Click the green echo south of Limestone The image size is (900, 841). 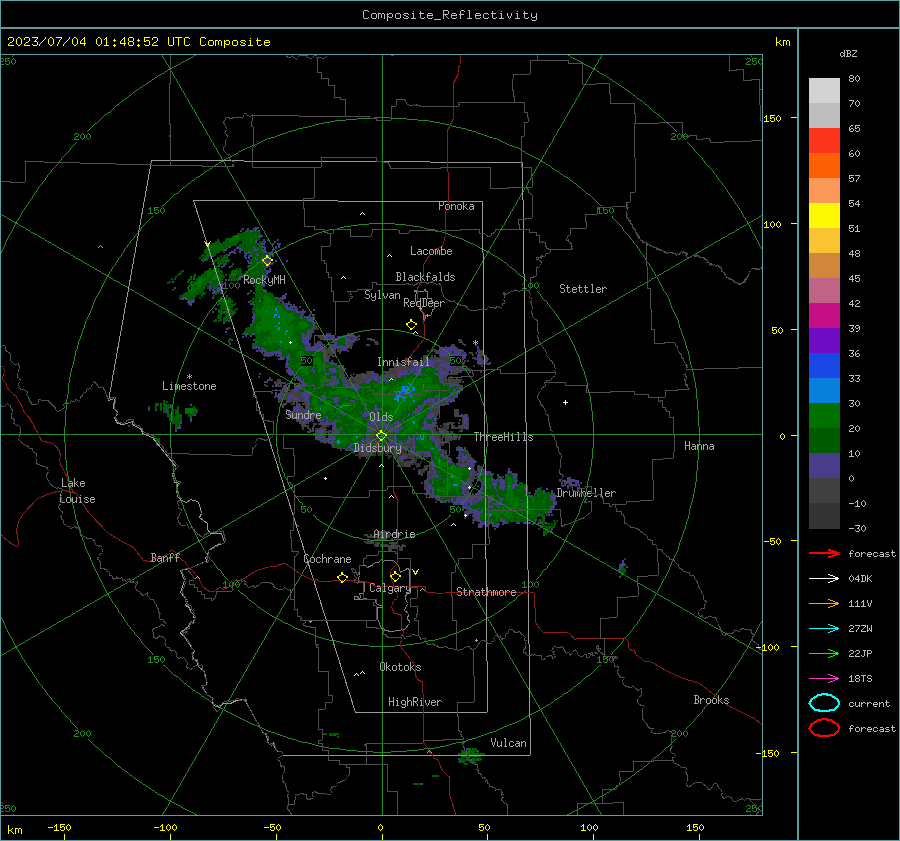coord(174,414)
